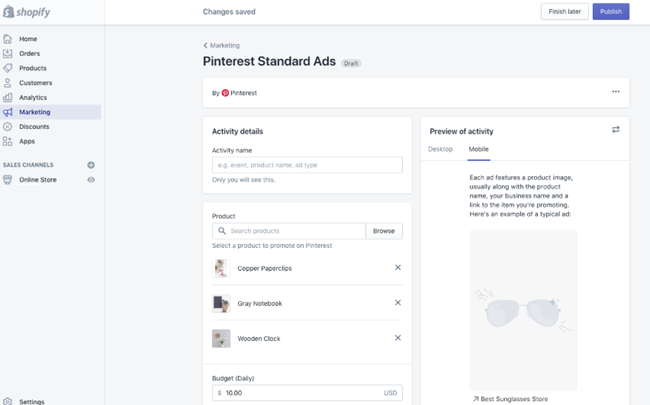Click the Products tag icon
The height and width of the screenshot is (405, 650).
coord(8,68)
